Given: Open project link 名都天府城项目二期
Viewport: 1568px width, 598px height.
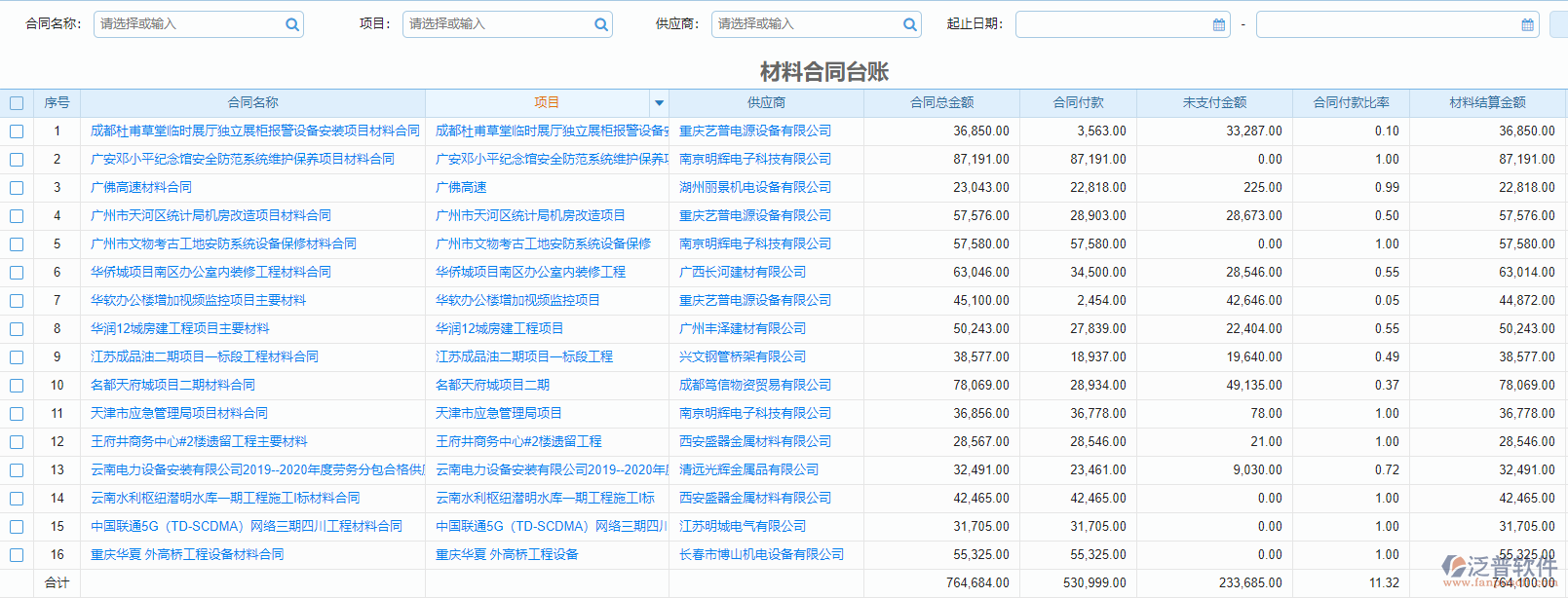Looking at the screenshot, I should point(492,385).
